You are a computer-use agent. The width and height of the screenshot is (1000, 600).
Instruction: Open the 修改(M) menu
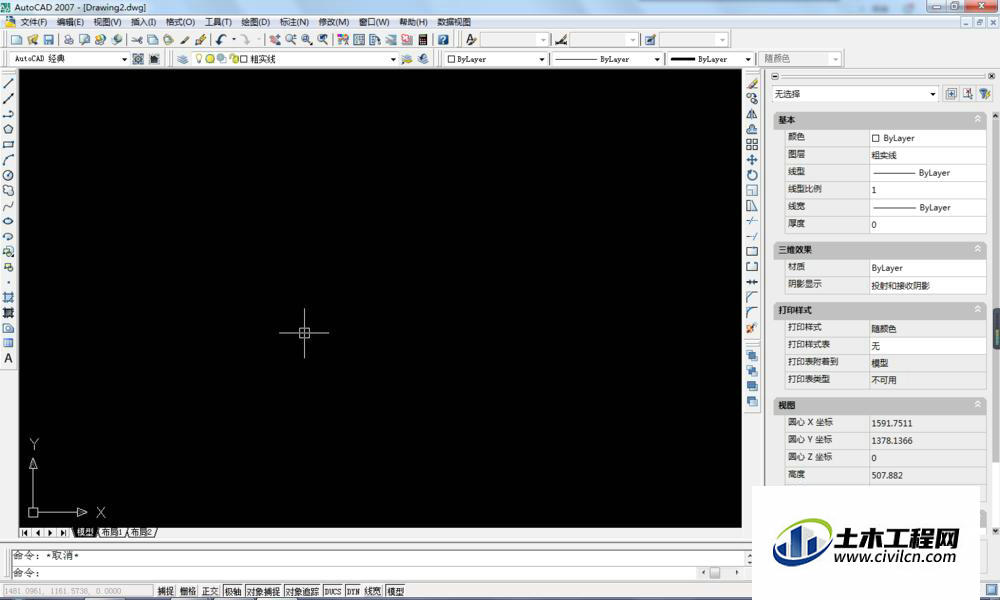(334, 22)
